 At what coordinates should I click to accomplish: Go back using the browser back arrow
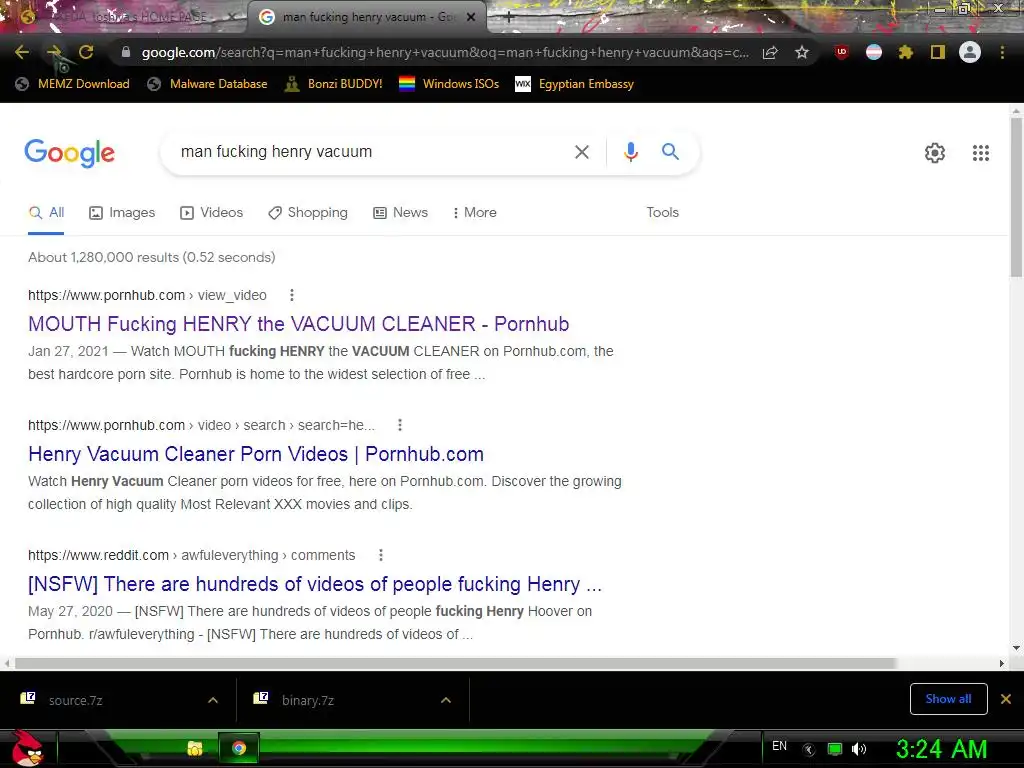click(x=22, y=52)
